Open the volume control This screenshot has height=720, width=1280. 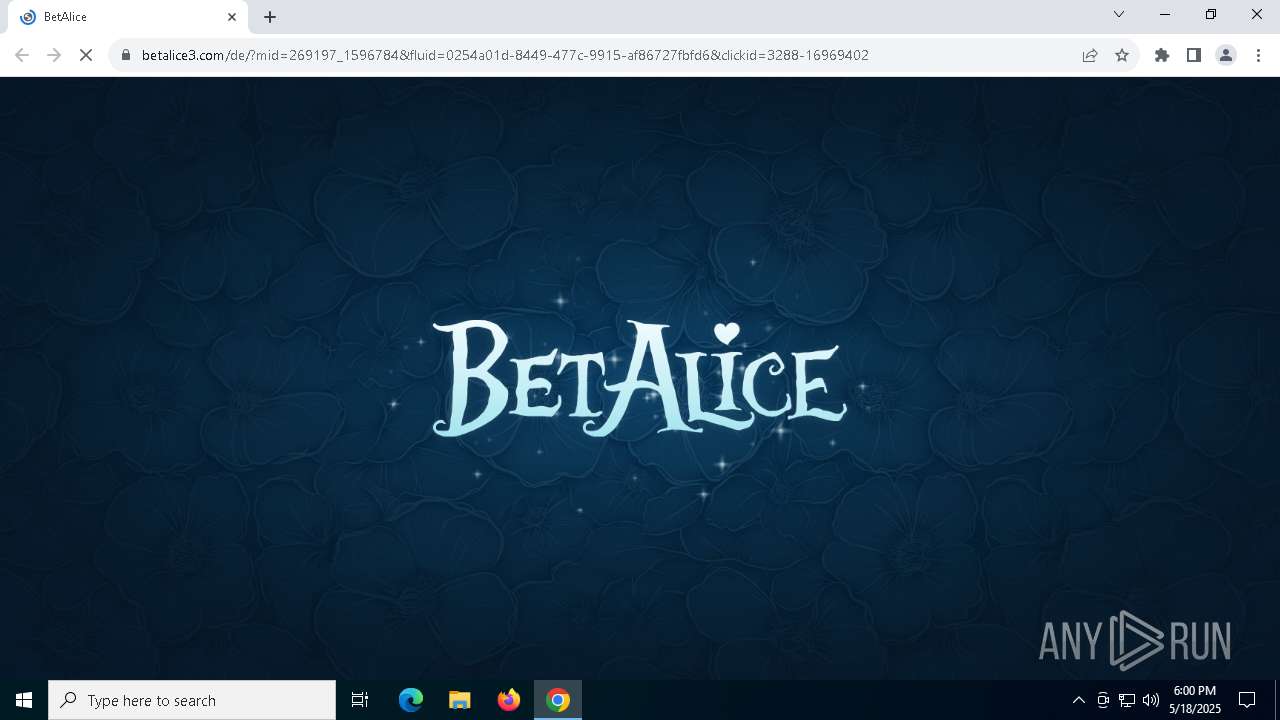click(x=1151, y=700)
